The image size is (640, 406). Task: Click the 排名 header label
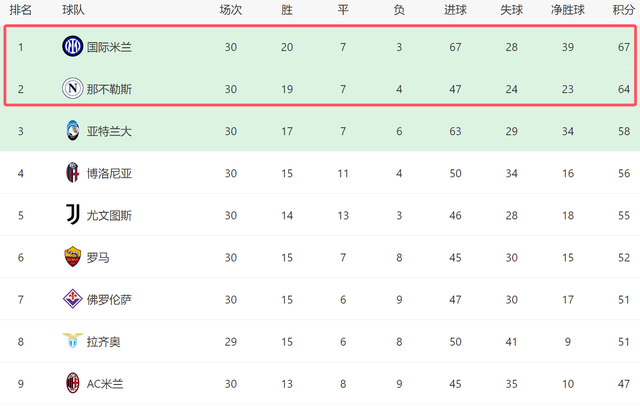click(x=21, y=10)
